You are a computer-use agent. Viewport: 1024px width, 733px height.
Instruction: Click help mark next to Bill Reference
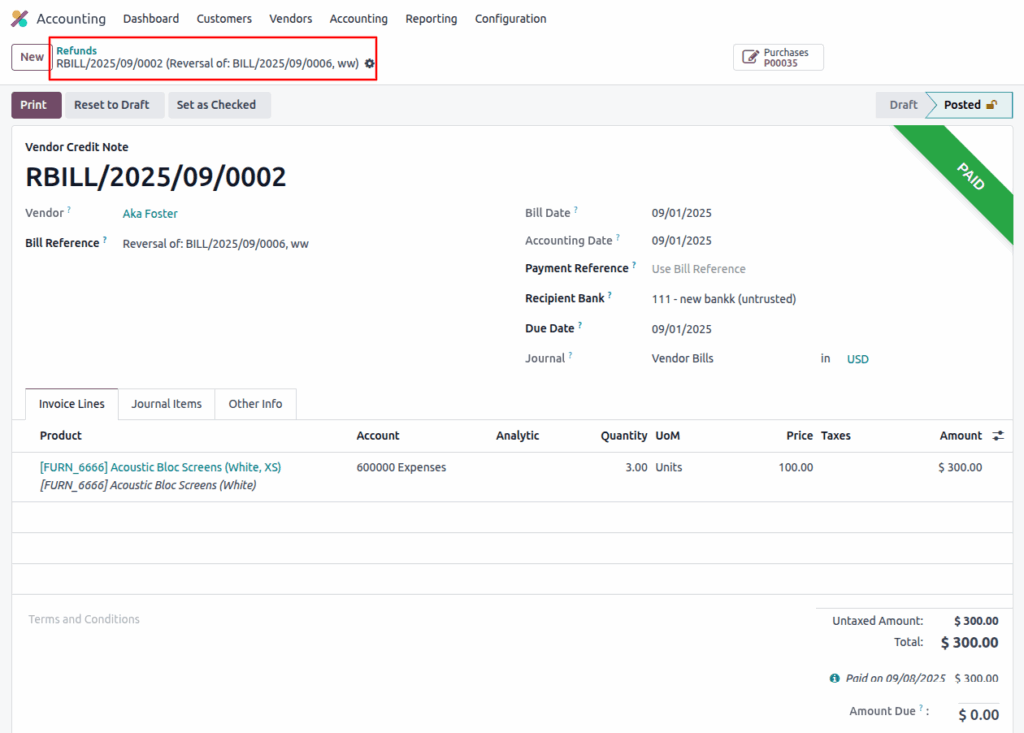[104, 240]
